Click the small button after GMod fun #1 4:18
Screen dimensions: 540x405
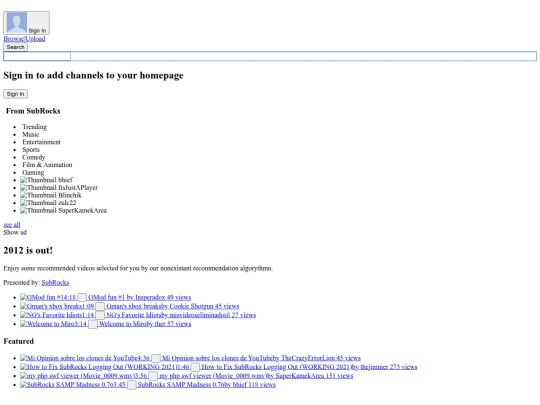coord(82,298)
